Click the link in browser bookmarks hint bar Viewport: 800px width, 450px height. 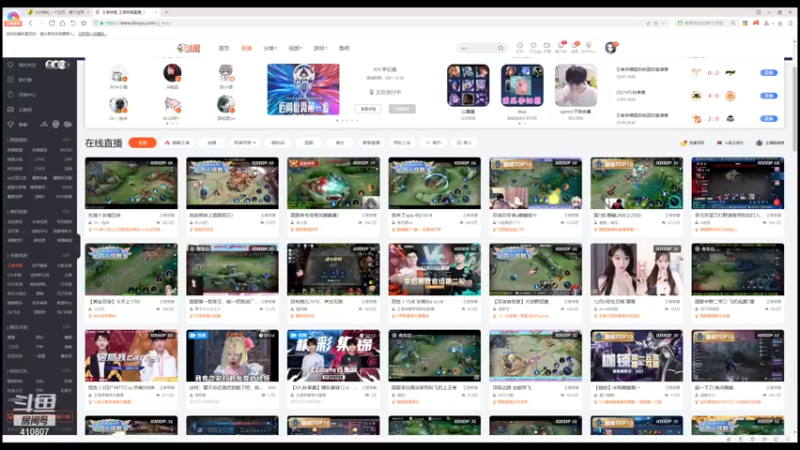[x=92, y=34]
